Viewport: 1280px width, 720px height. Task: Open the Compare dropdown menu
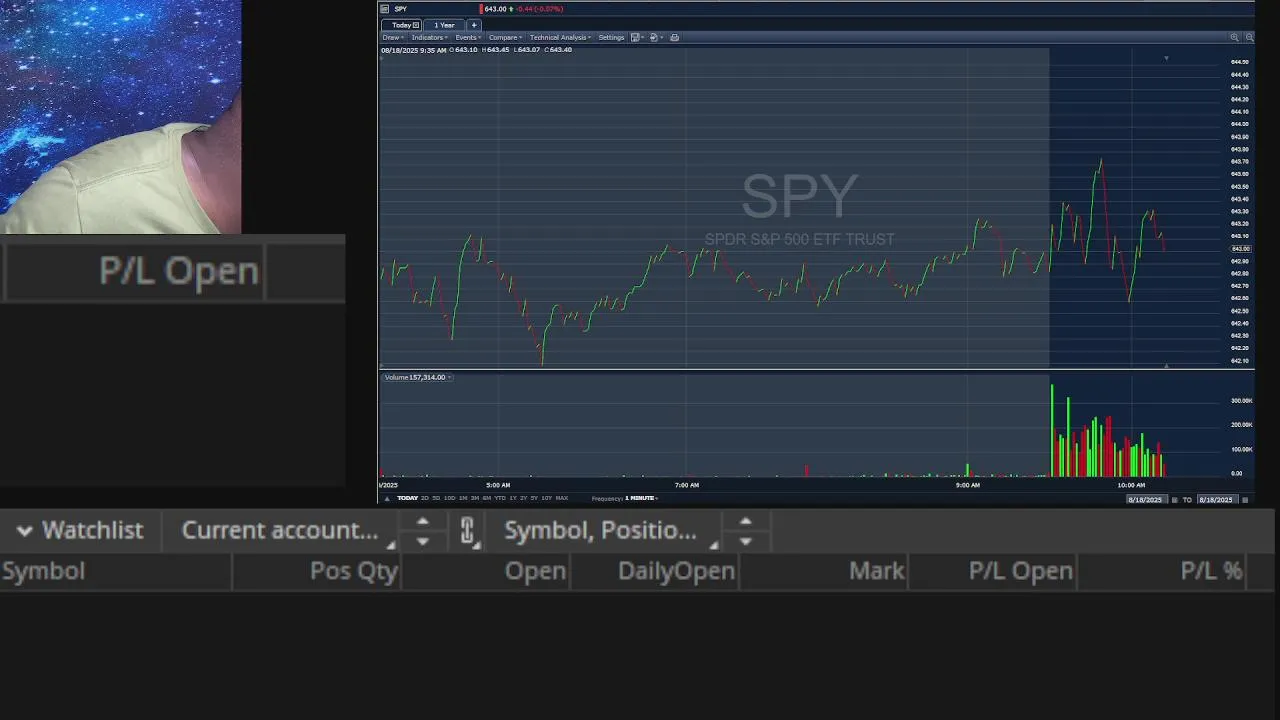[505, 38]
